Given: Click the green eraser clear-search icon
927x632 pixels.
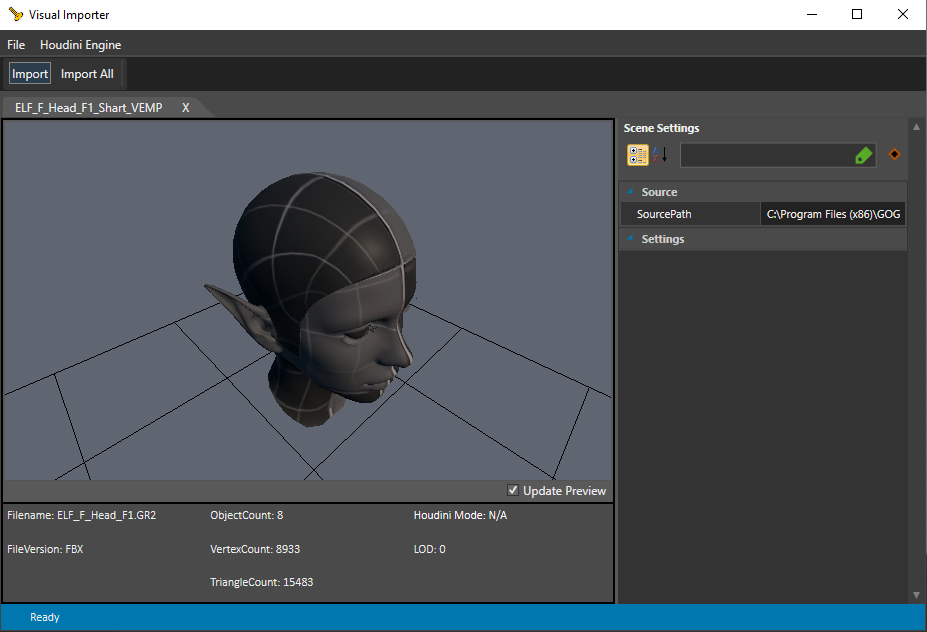Looking at the screenshot, I should coord(864,155).
